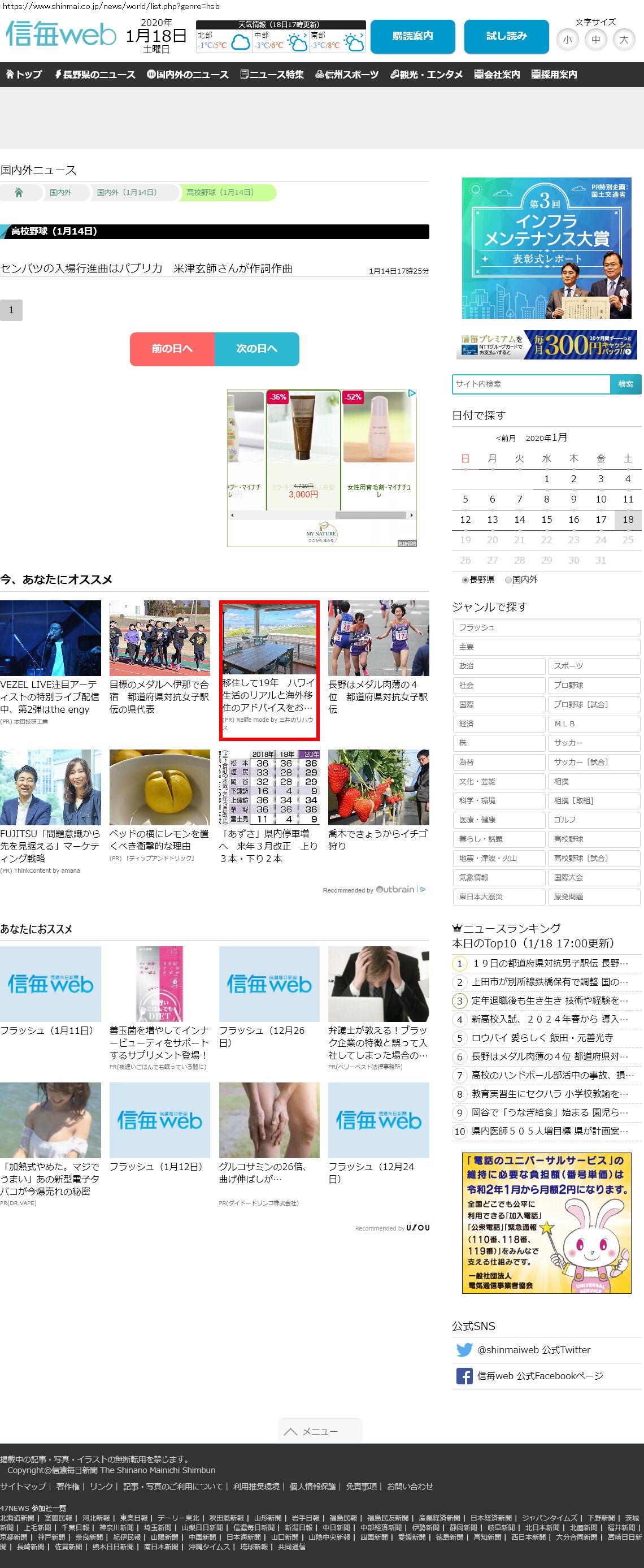This screenshot has height=1568, width=644.
Task: Click the サイト内検索 search field
Action: (x=531, y=384)
